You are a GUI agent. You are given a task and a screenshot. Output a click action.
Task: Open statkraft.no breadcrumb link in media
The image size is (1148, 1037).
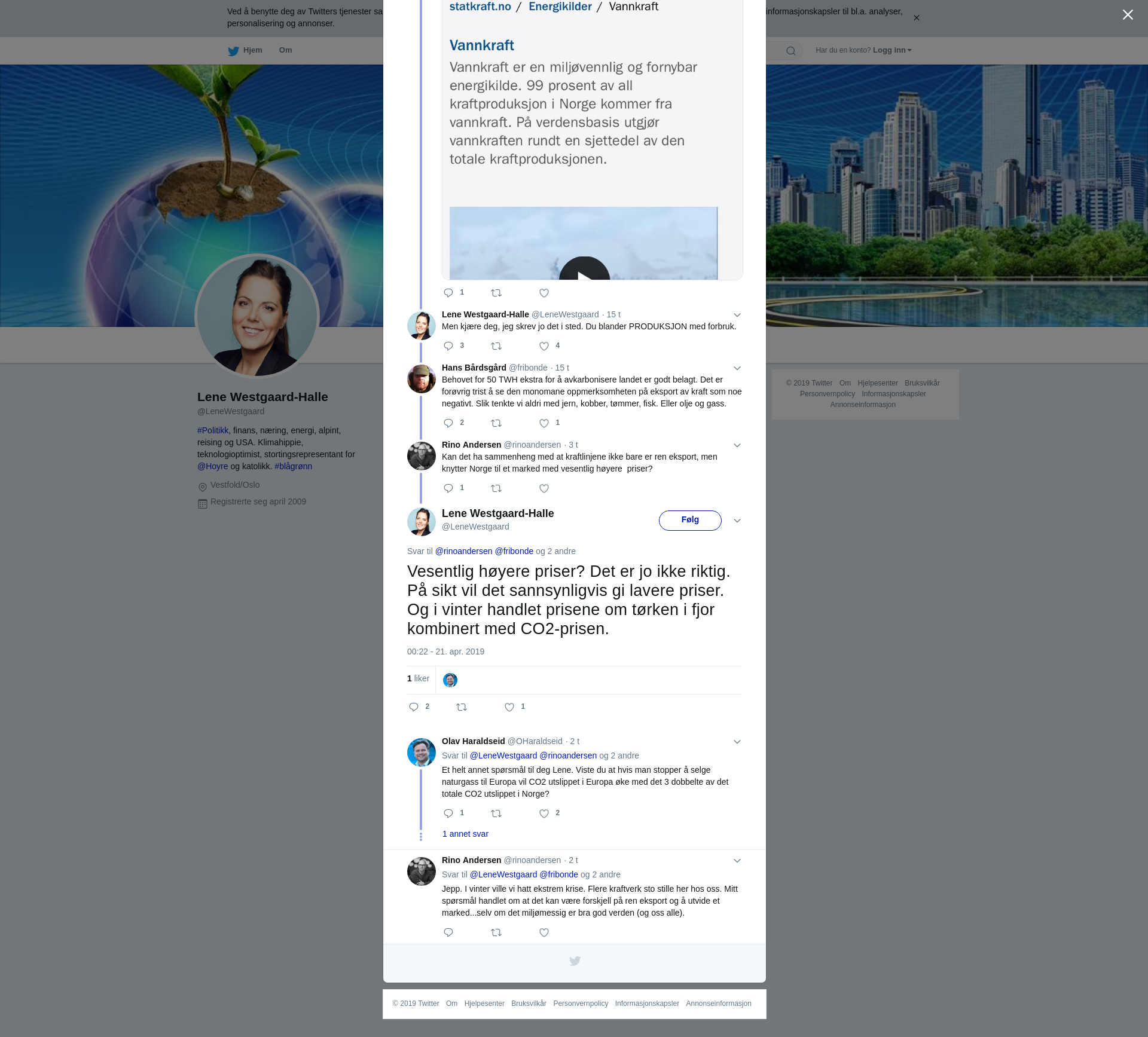pyautogui.click(x=480, y=7)
